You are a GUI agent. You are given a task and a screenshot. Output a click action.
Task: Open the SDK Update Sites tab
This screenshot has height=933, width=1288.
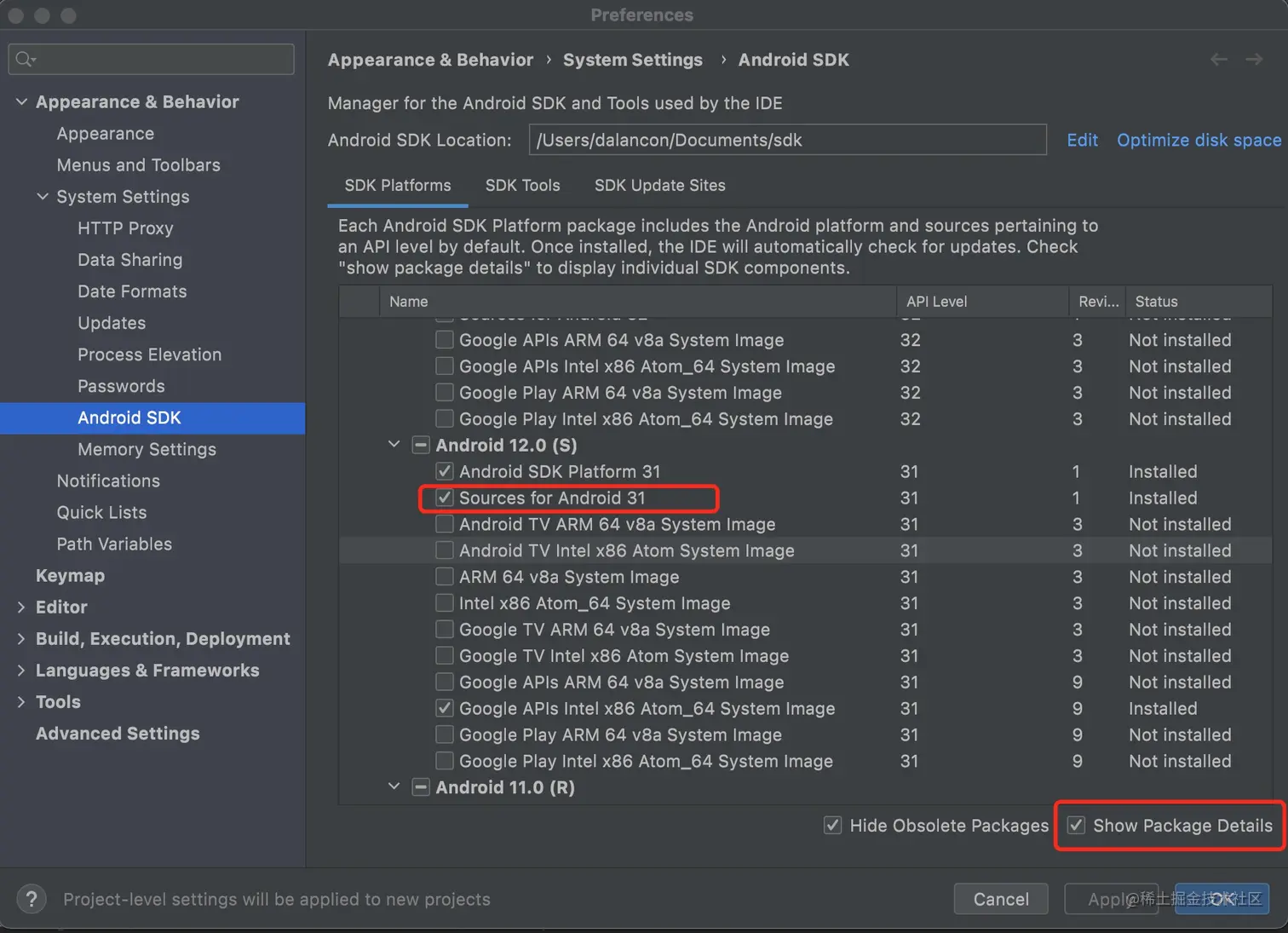[x=659, y=185]
